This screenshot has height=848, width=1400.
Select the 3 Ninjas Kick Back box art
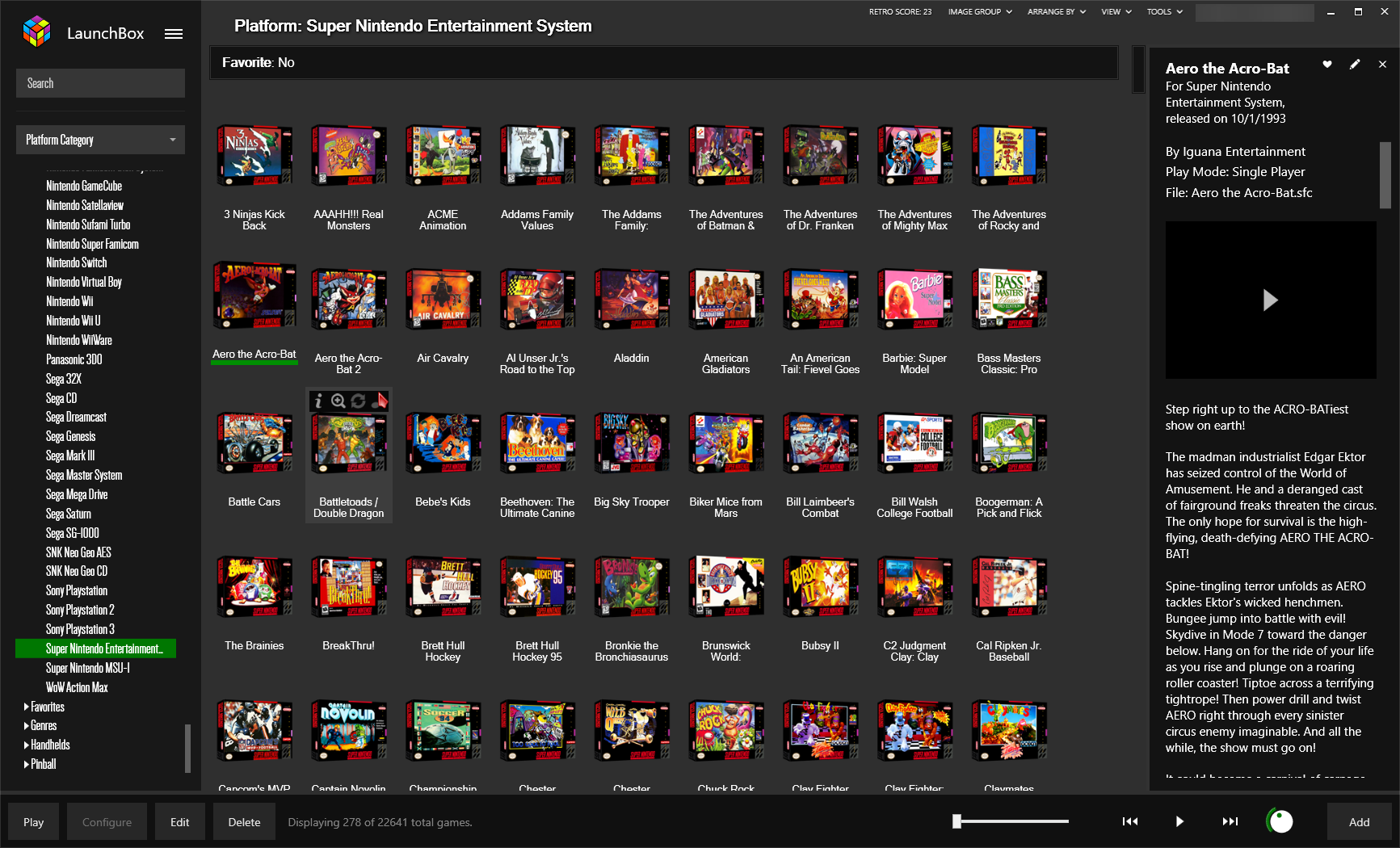click(254, 156)
